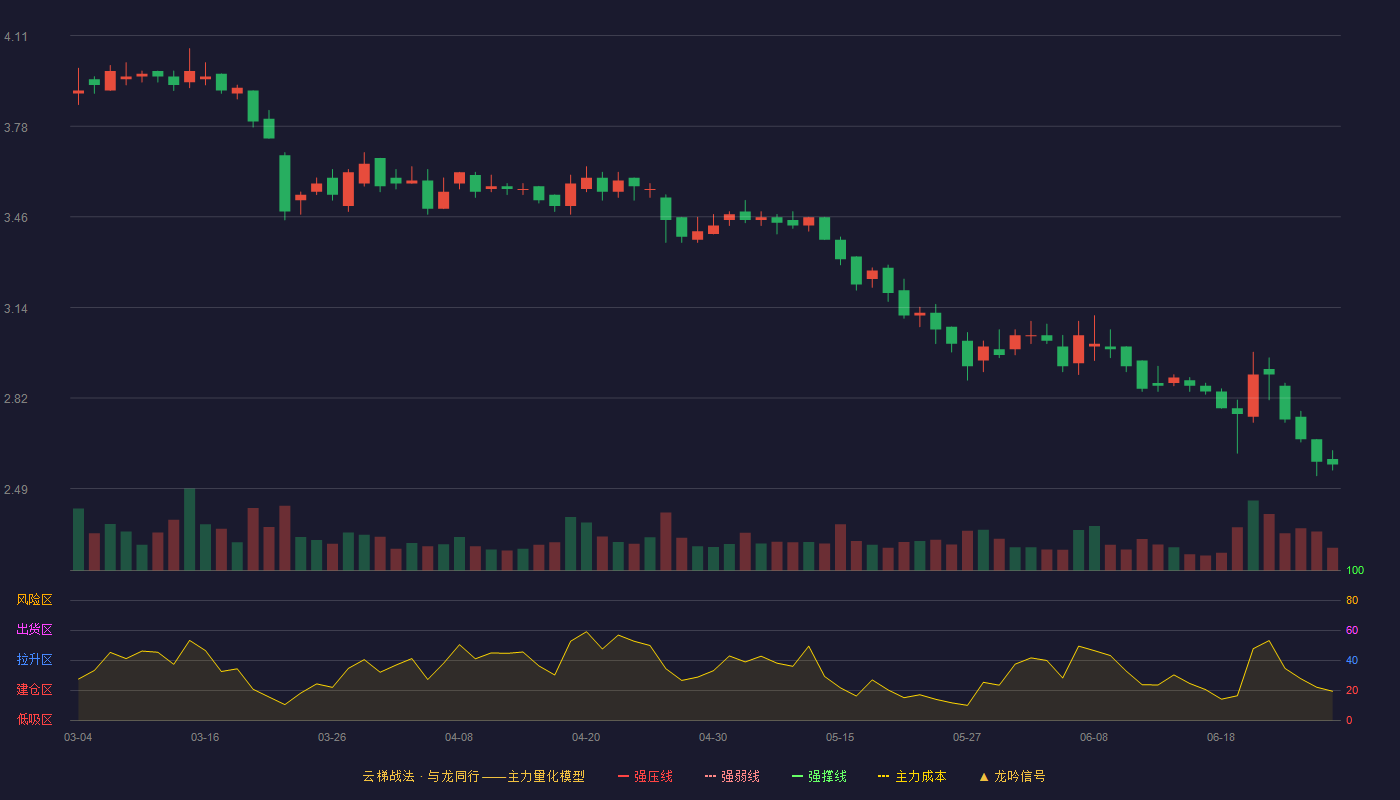The height and width of the screenshot is (800, 1400).
Task: Click the 2.82 price axis label
Action: 16,399
